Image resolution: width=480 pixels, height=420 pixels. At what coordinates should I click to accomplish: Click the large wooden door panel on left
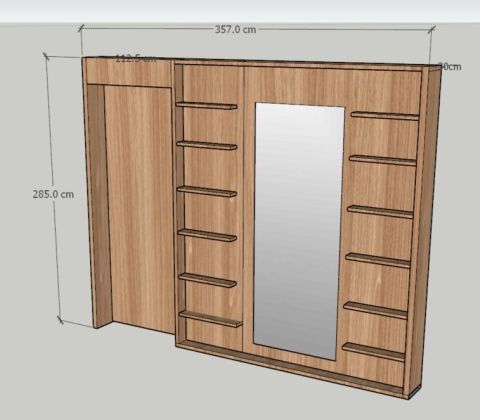(139, 209)
